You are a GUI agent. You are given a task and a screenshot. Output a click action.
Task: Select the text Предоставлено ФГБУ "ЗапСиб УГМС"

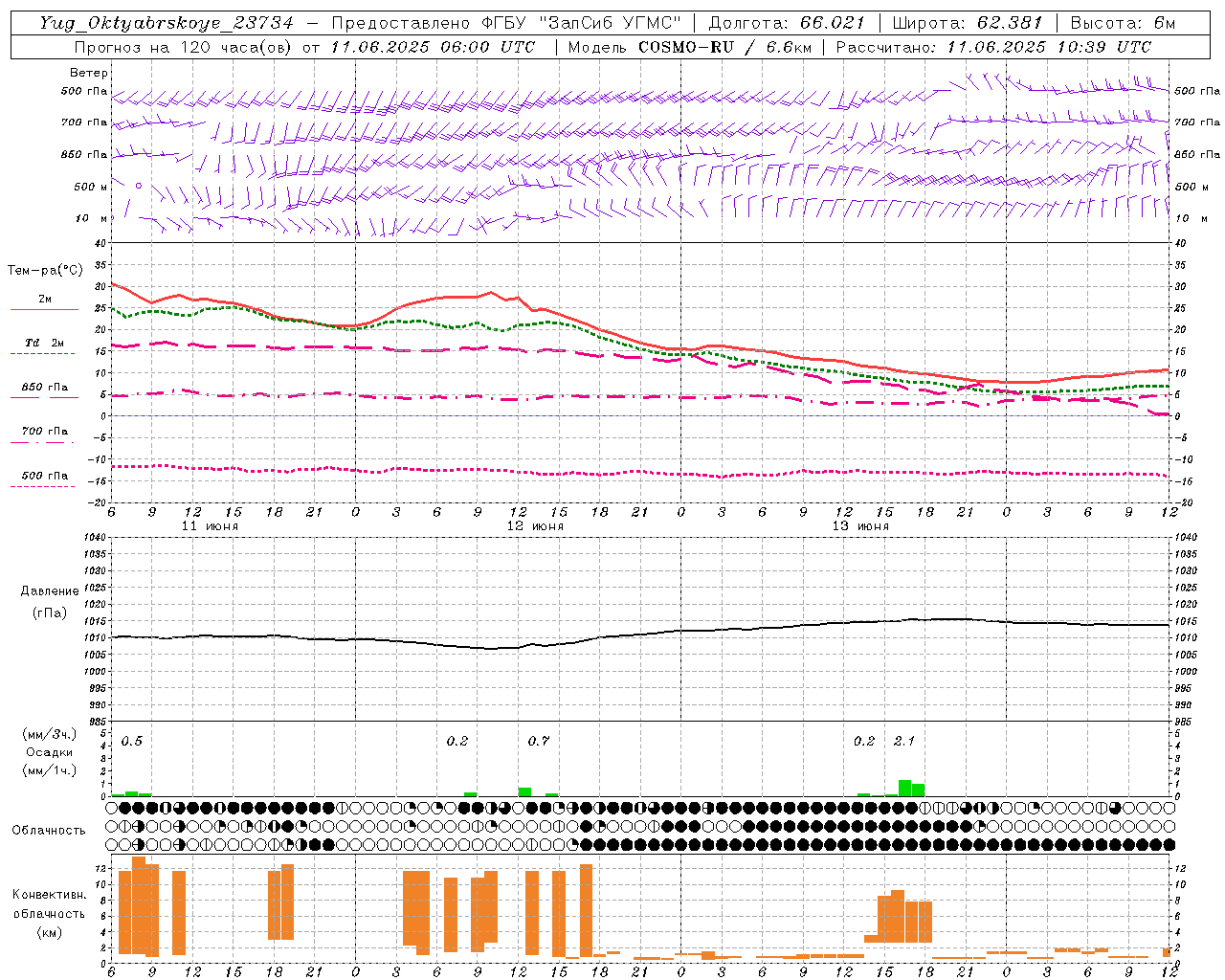[506, 23]
